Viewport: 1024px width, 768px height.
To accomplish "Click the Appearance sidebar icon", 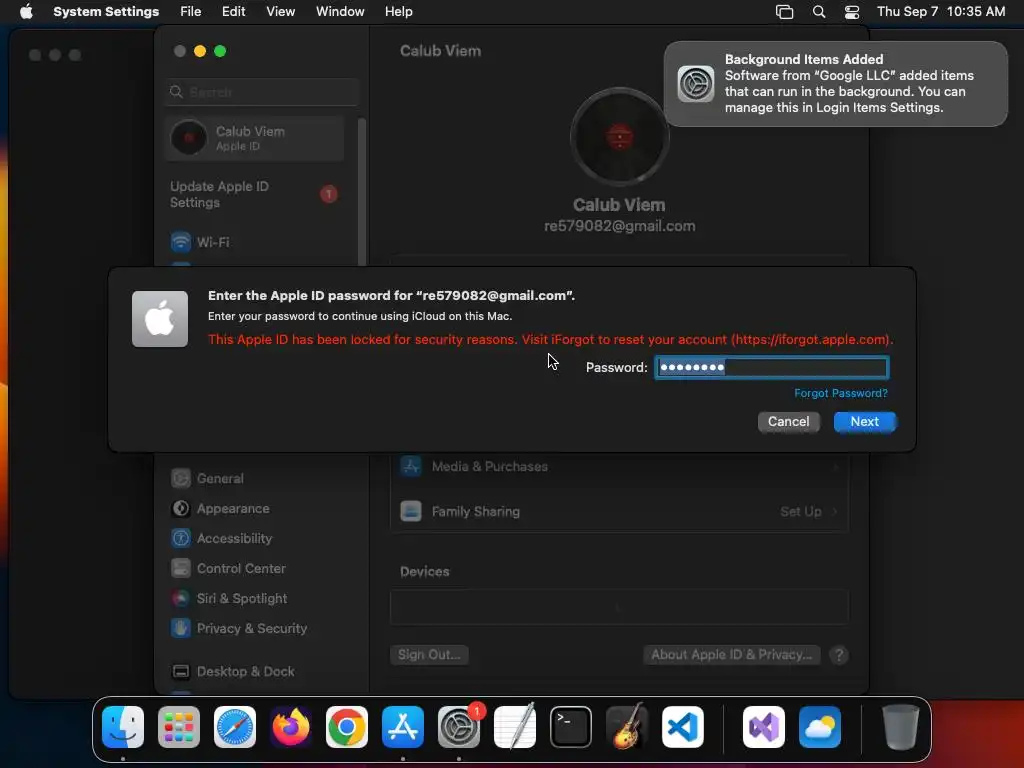I will pos(181,508).
